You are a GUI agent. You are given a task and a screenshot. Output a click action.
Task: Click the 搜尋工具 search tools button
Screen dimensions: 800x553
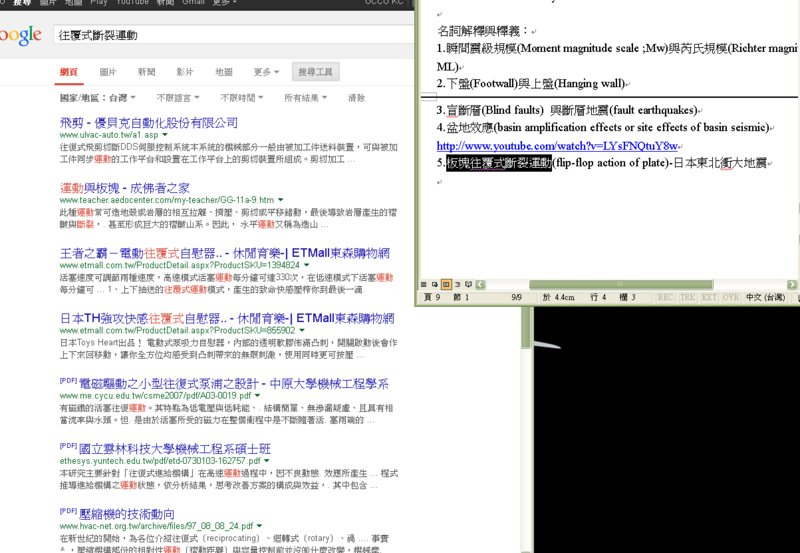coord(315,72)
